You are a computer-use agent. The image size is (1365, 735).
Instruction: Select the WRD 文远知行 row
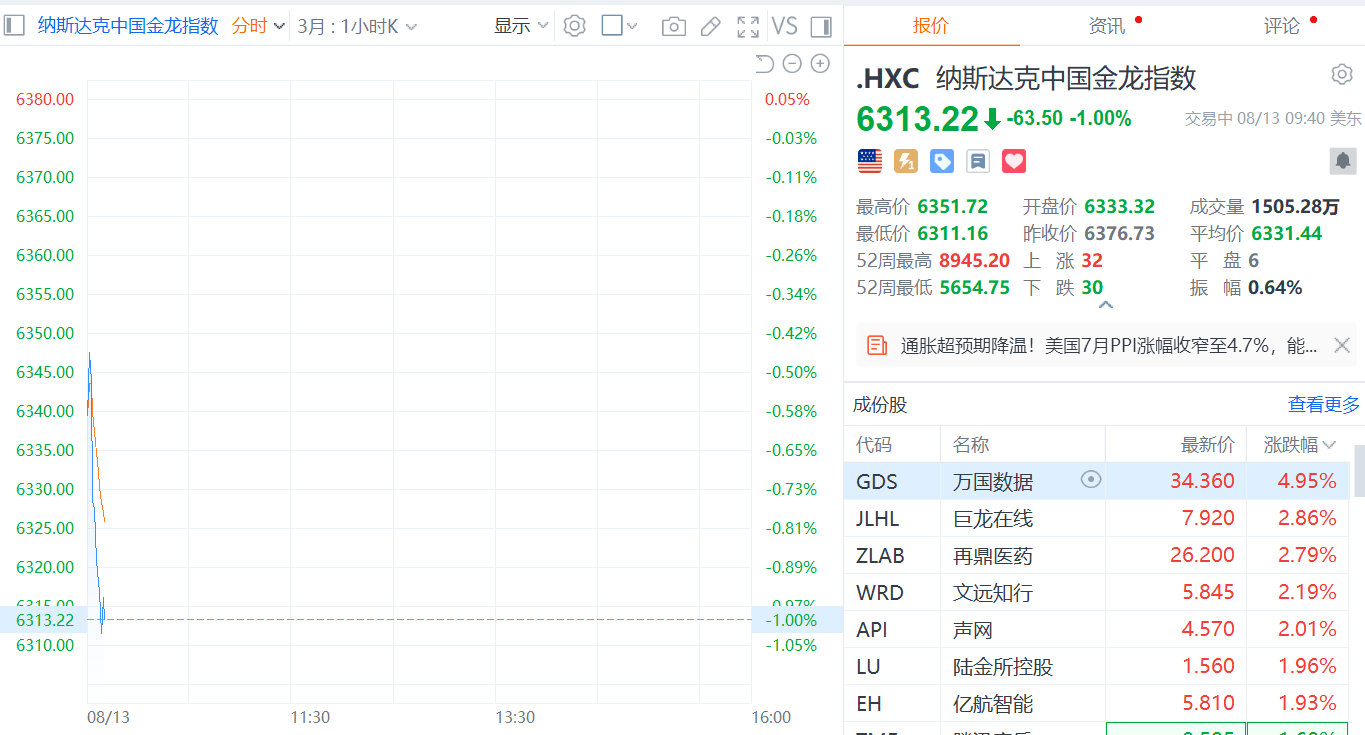1096,592
